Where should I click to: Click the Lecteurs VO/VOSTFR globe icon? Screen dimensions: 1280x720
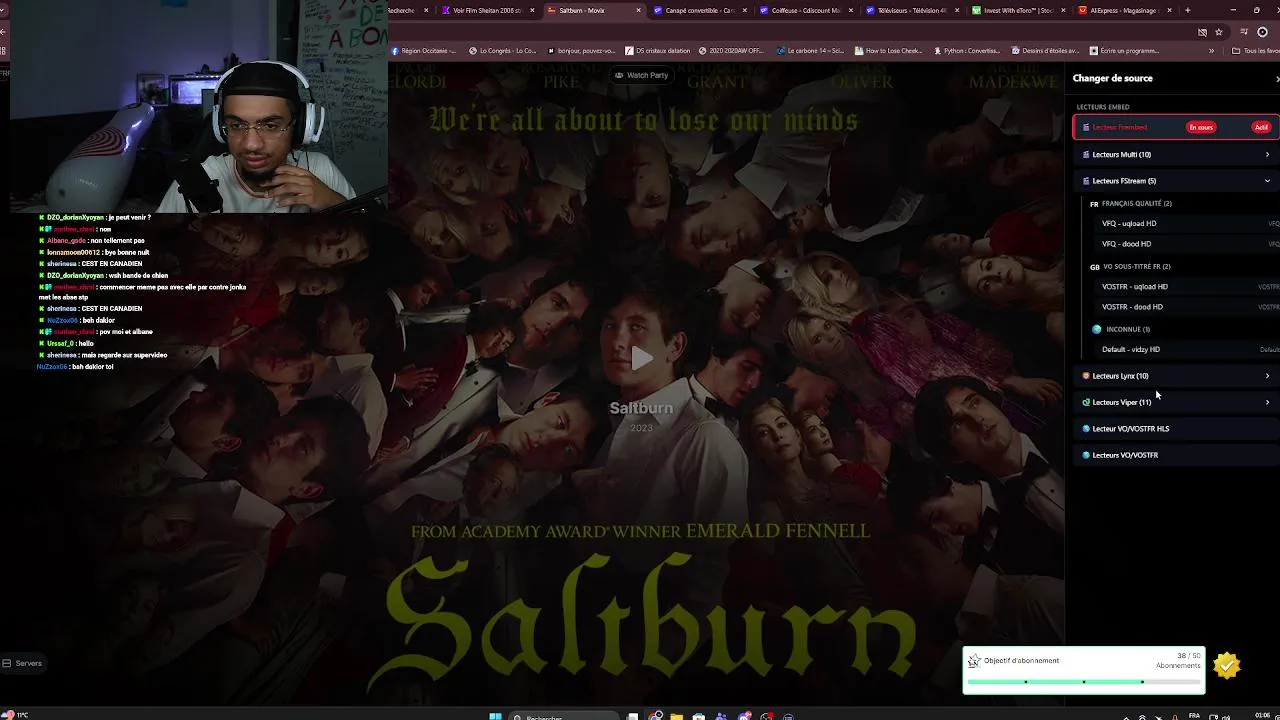tap(1086, 455)
